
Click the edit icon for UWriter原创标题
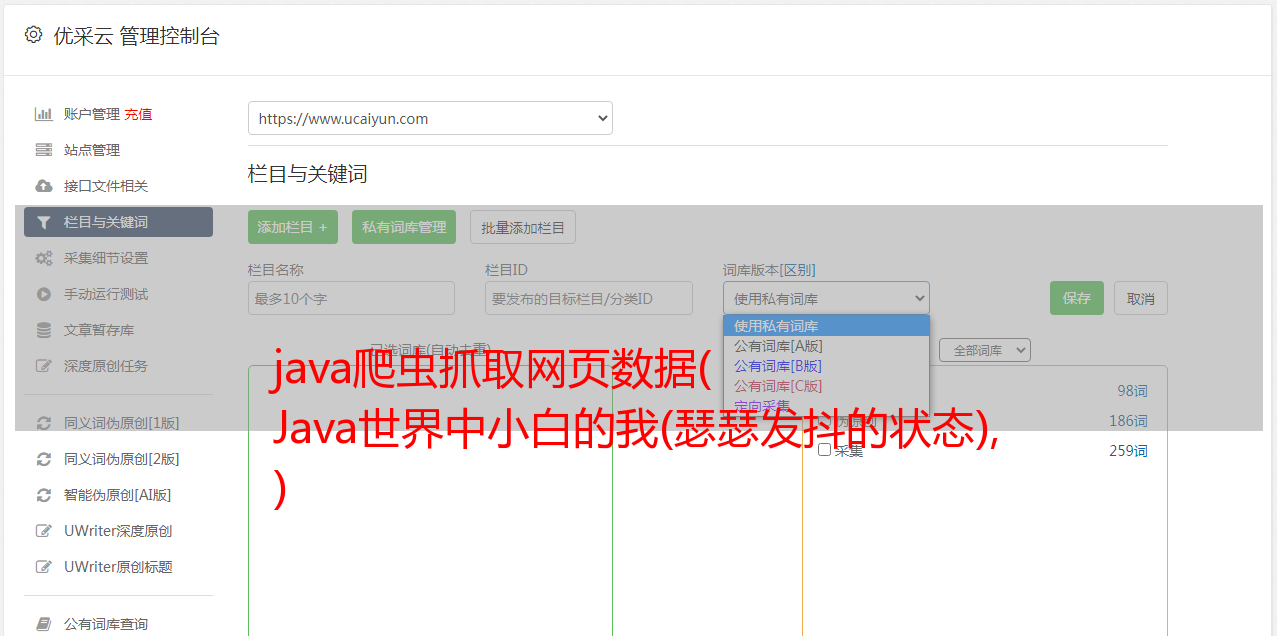point(43,567)
